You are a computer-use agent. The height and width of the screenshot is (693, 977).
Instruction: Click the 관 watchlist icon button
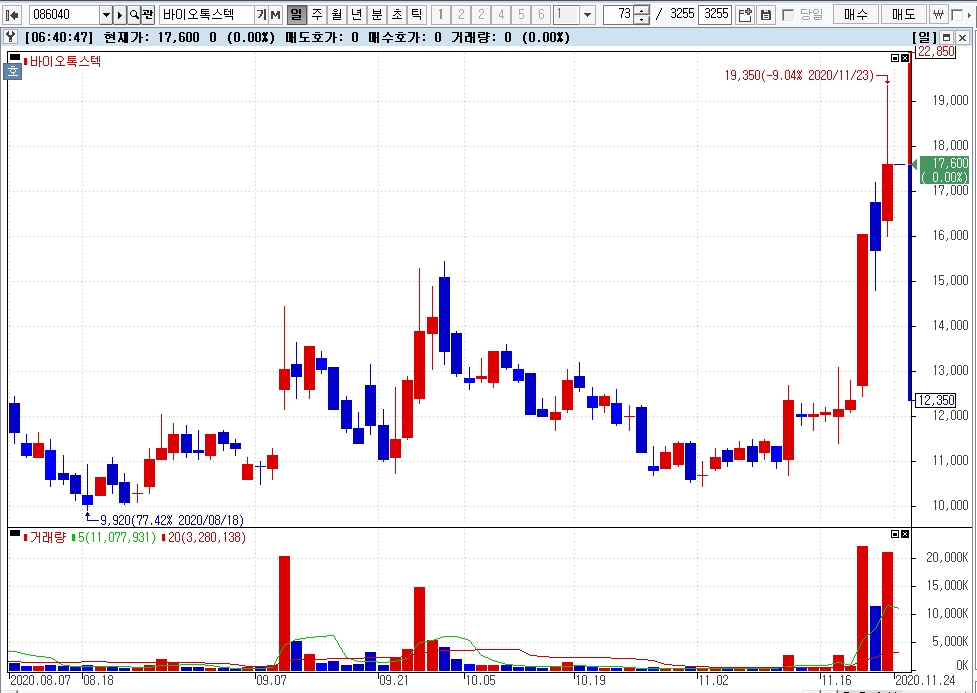(x=148, y=15)
